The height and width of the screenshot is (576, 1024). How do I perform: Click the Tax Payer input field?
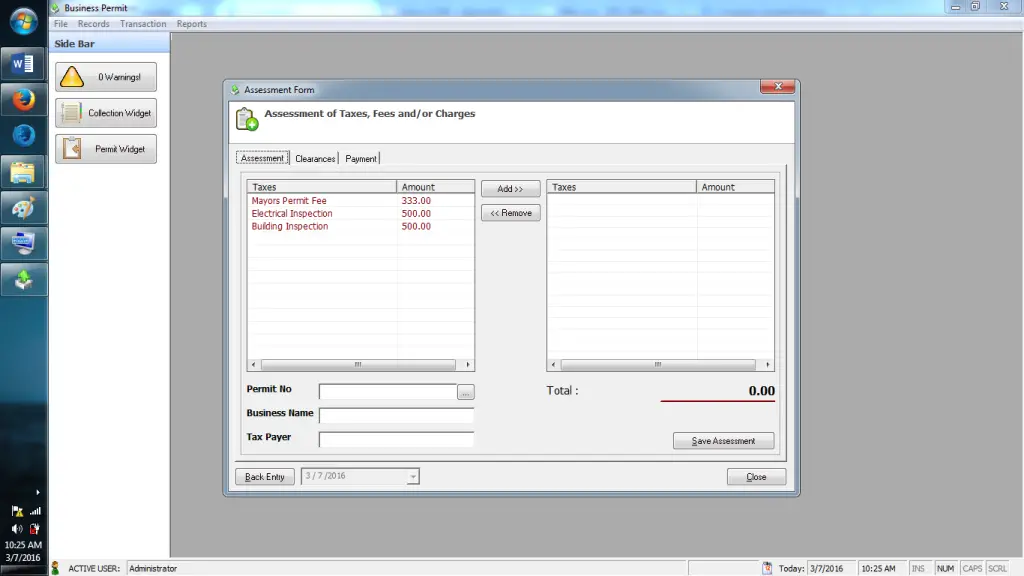(396, 440)
